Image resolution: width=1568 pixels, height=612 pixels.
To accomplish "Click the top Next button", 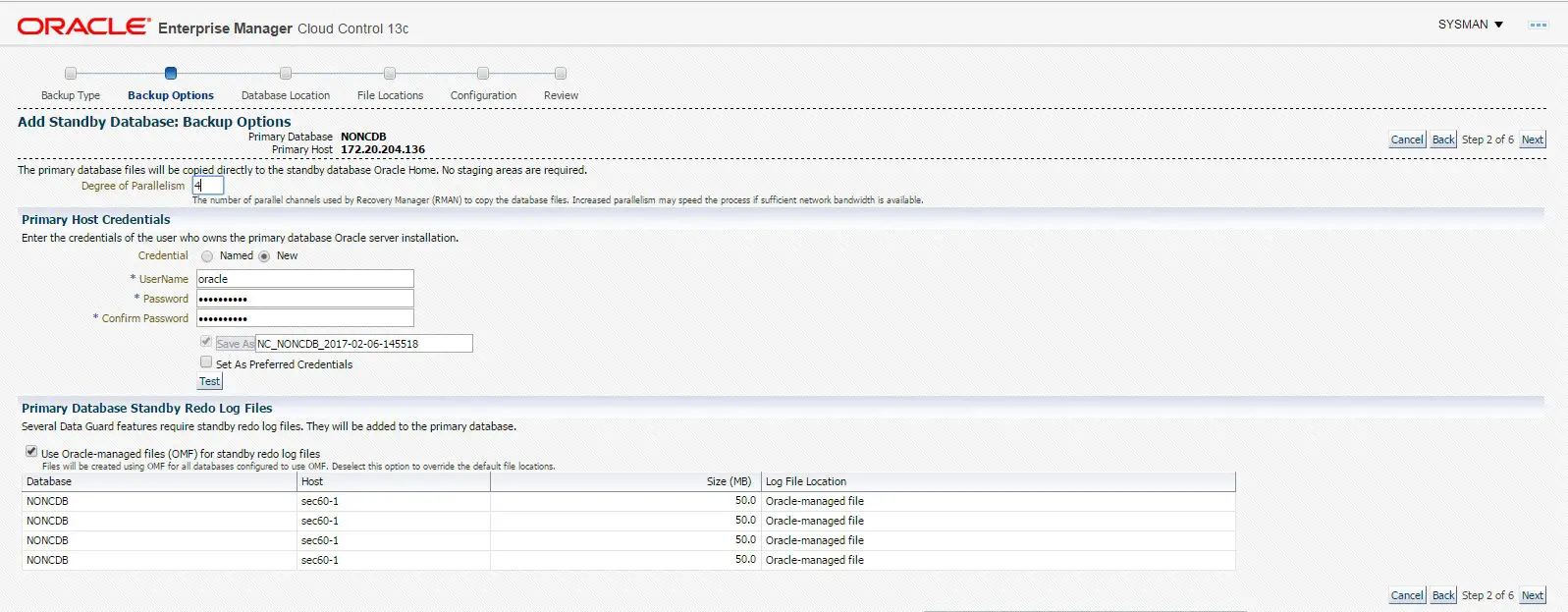I will [x=1533, y=139].
